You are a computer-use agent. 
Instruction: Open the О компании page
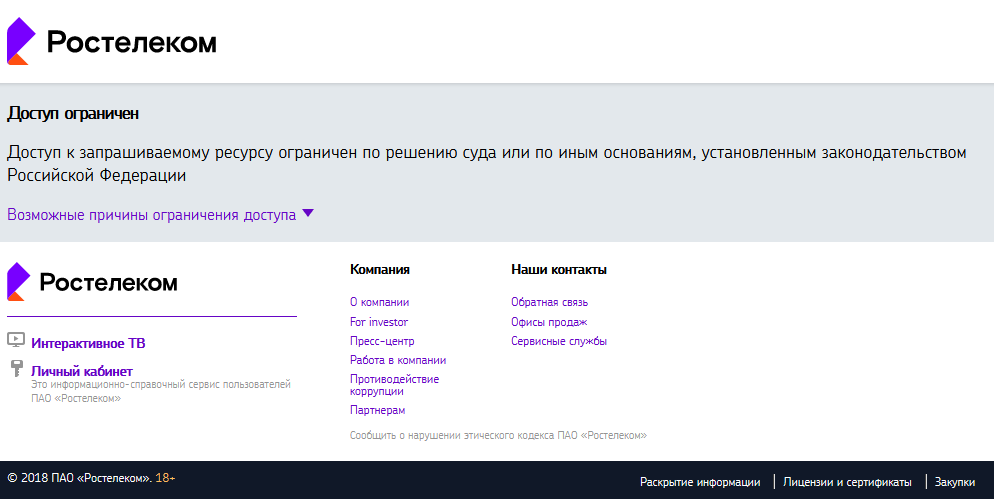point(380,302)
